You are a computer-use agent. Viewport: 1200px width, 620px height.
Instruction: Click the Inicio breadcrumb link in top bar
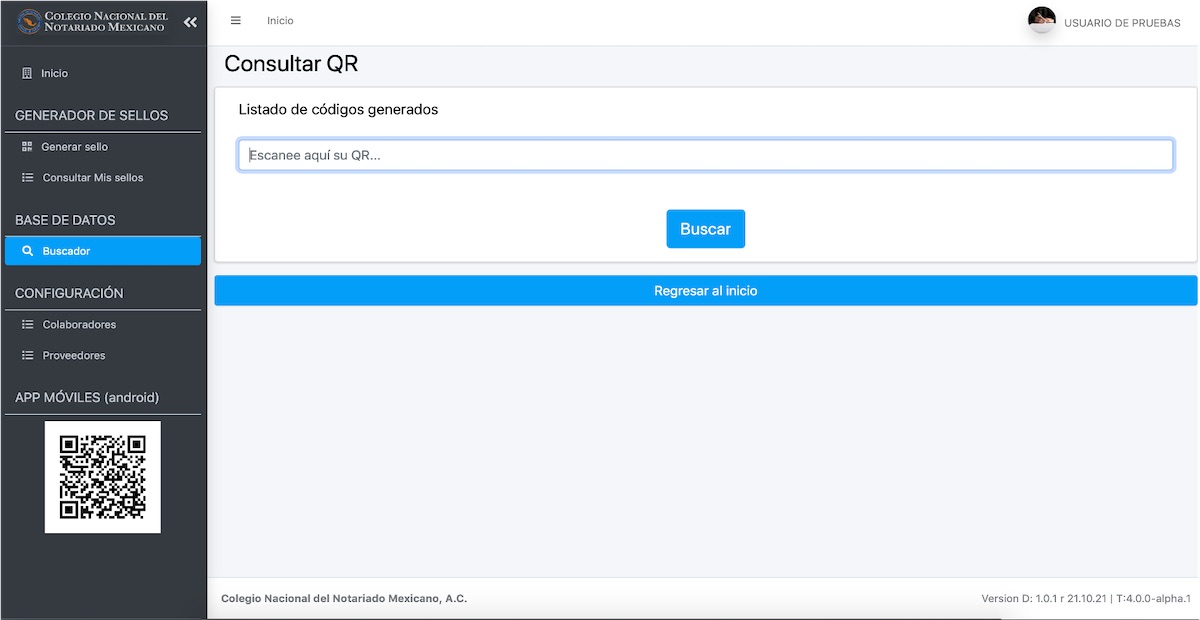(x=280, y=21)
